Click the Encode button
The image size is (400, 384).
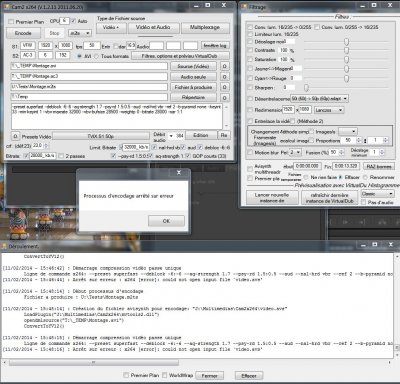(23, 33)
